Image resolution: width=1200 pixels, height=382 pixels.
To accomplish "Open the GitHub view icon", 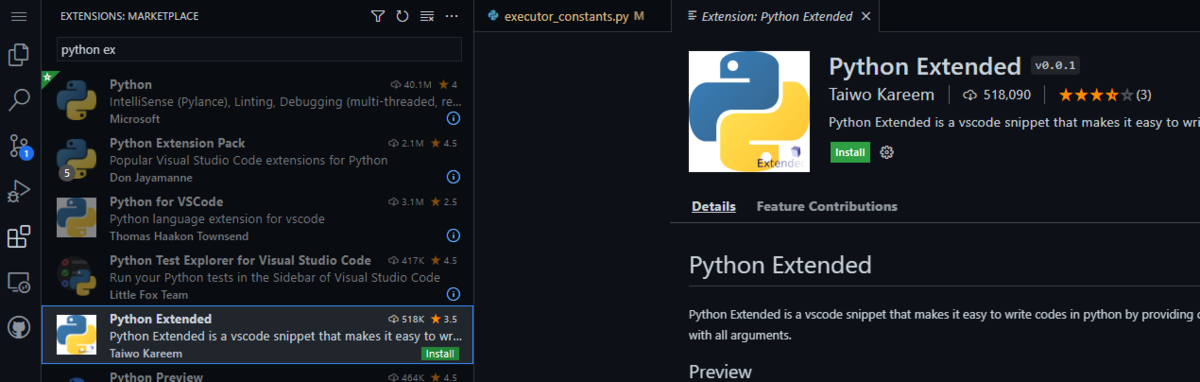I will 18,328.
